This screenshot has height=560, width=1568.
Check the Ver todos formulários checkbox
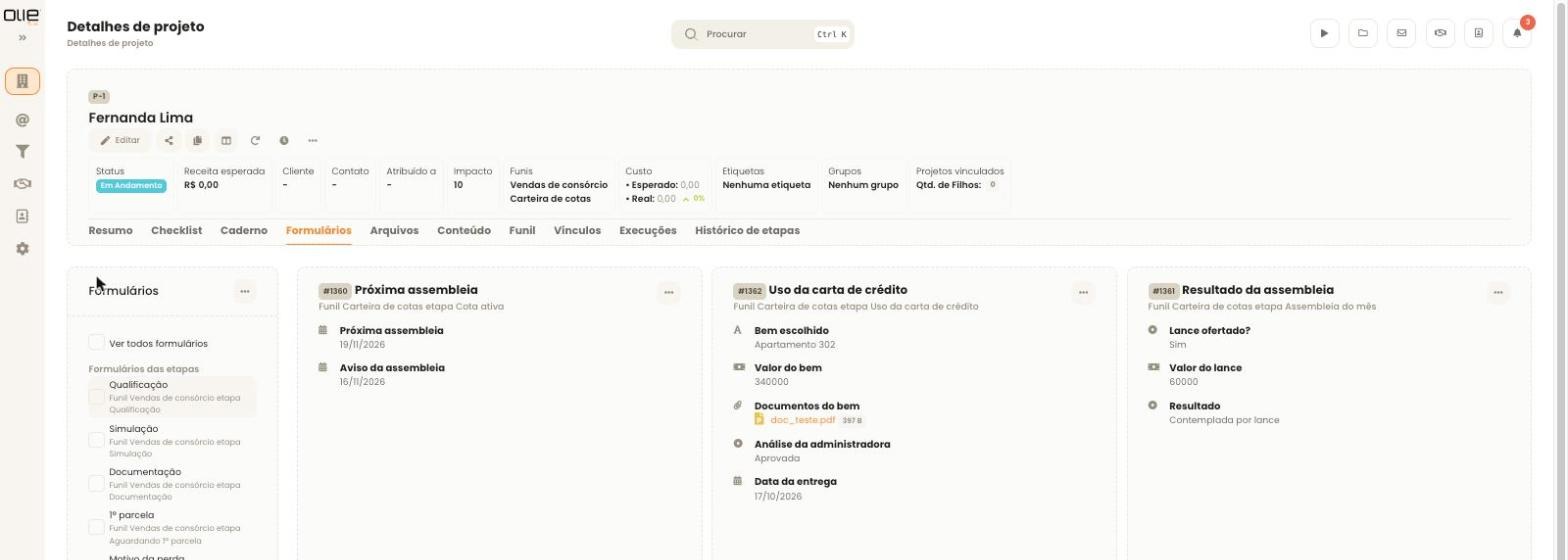click(x=96, y=343)
